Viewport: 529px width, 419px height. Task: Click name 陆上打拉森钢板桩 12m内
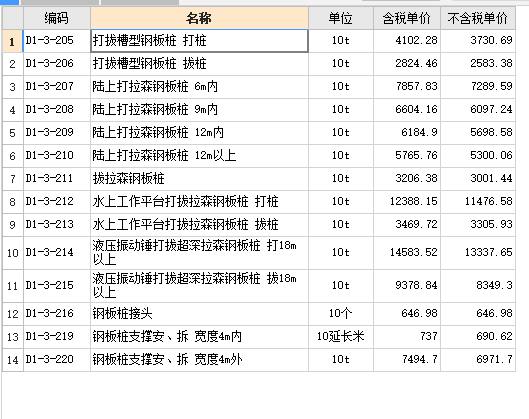tap(199, 133)
